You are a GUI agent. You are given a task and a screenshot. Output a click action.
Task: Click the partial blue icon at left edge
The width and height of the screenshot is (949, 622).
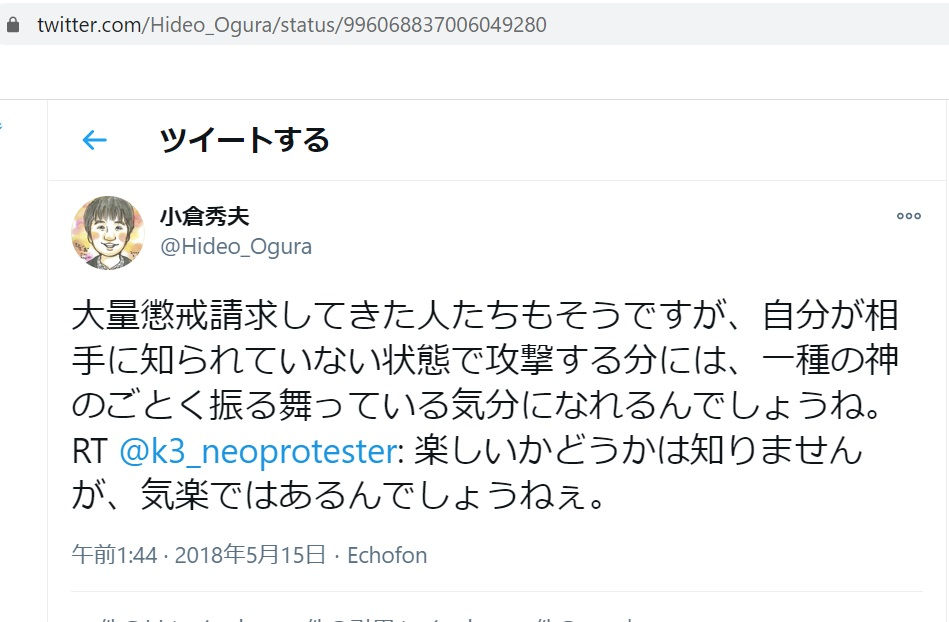pyautogui.click(x=2, y=127)
